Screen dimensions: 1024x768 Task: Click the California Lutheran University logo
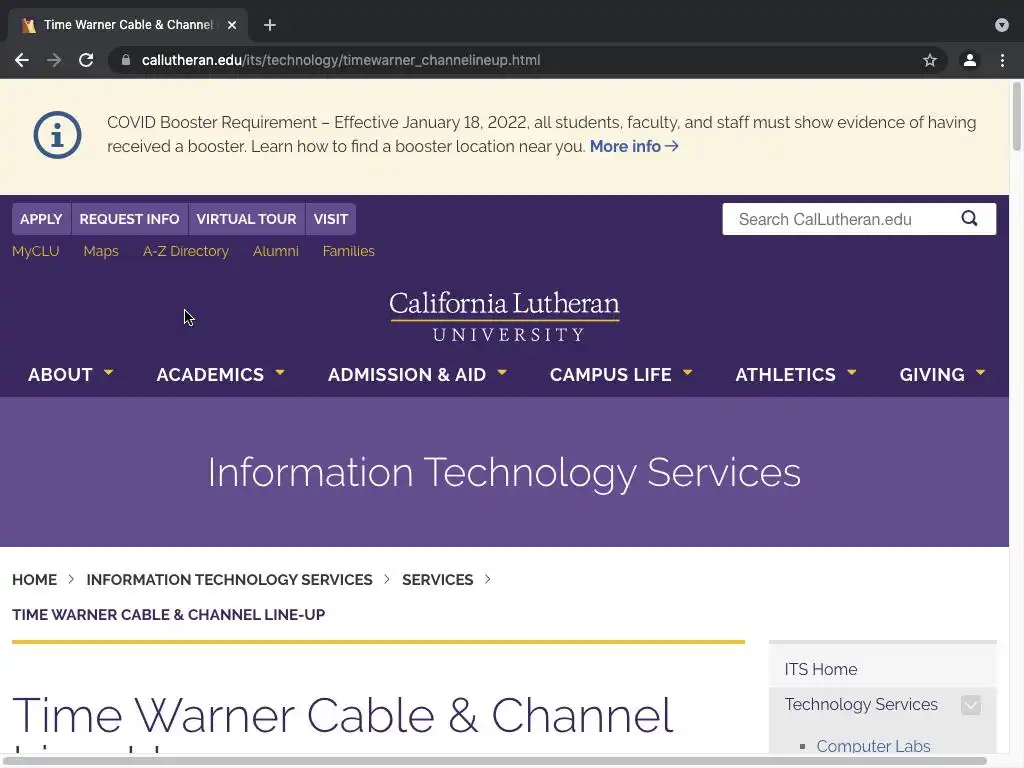505,316
